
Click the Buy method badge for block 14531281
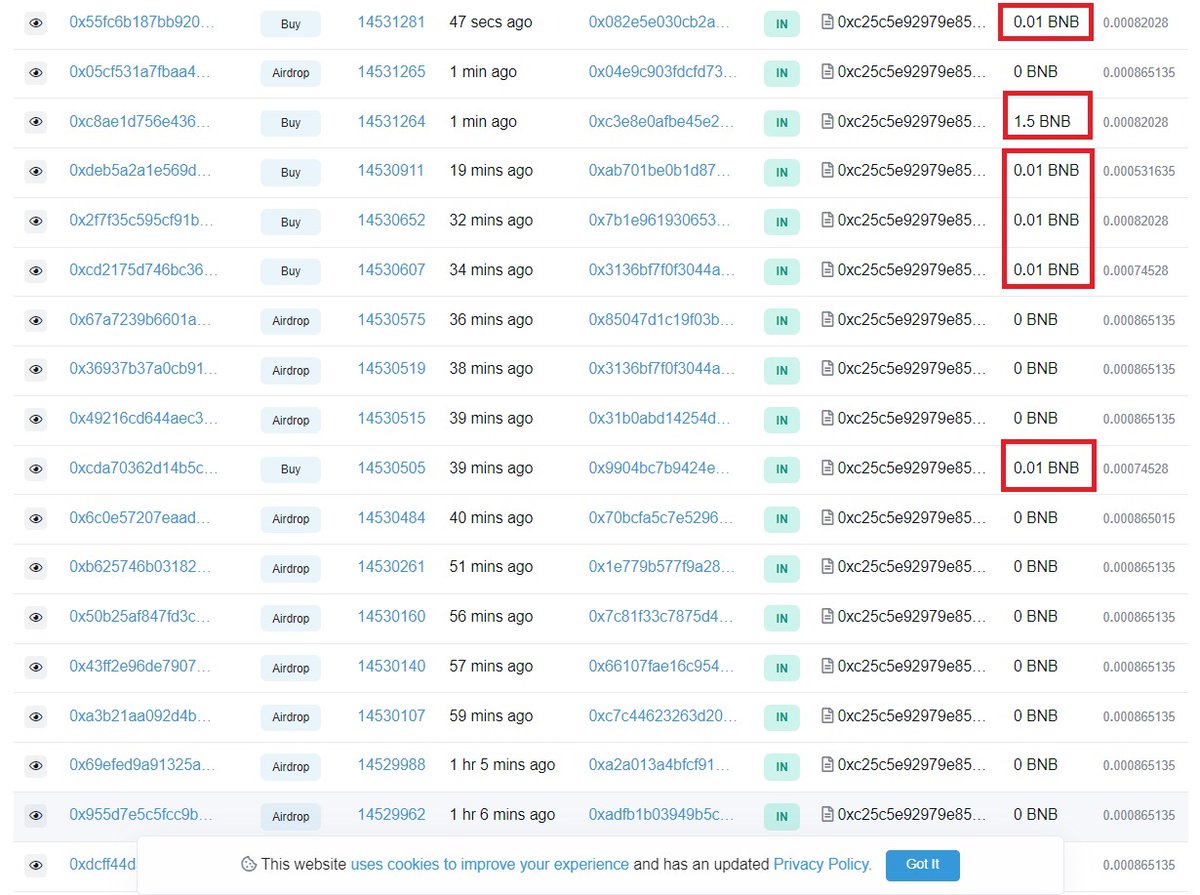click(x=291, y=22)
